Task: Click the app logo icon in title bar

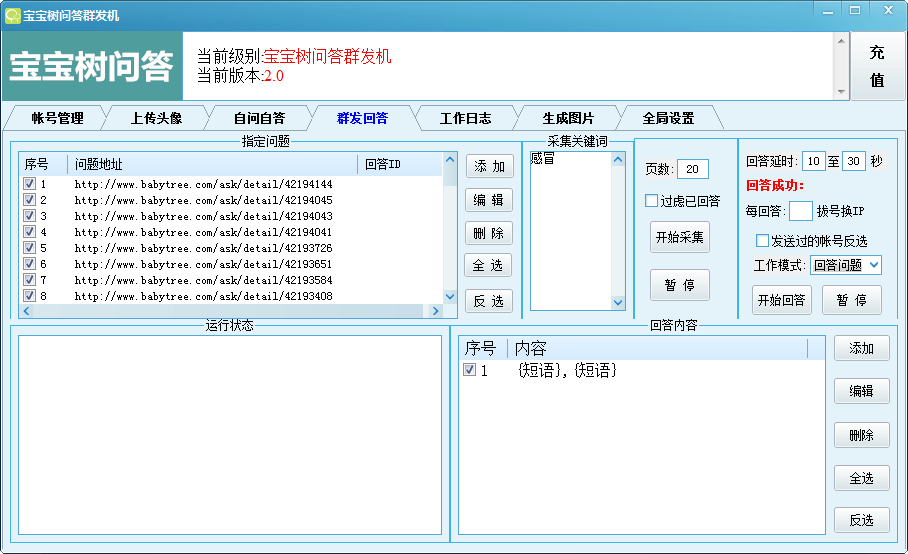Action: [12, 15]
